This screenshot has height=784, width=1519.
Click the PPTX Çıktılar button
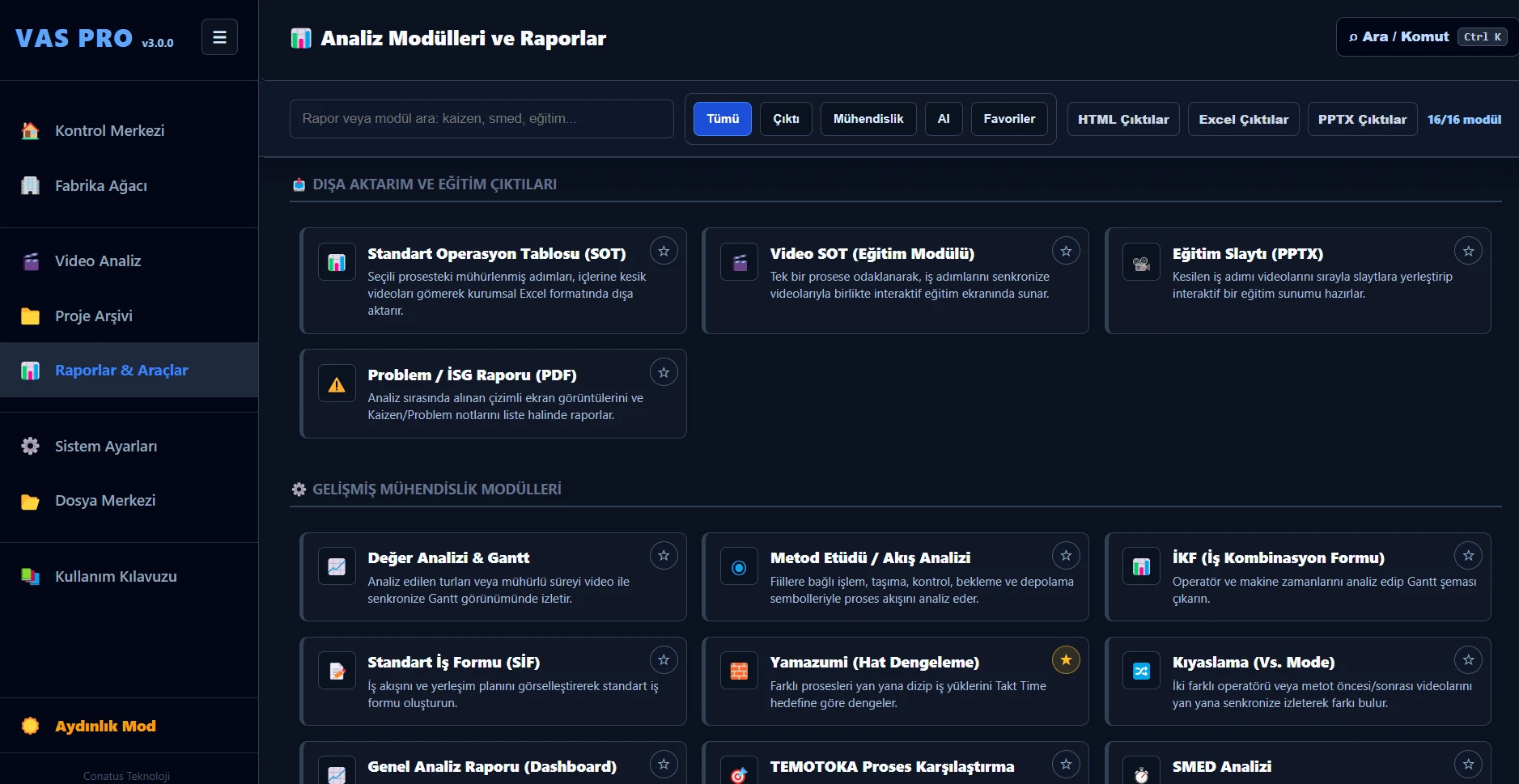[x=1362, y=119]
